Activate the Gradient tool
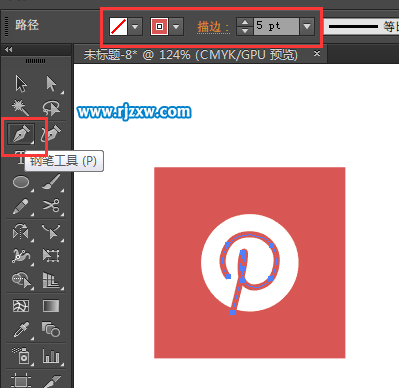 (x=51, y=306)
